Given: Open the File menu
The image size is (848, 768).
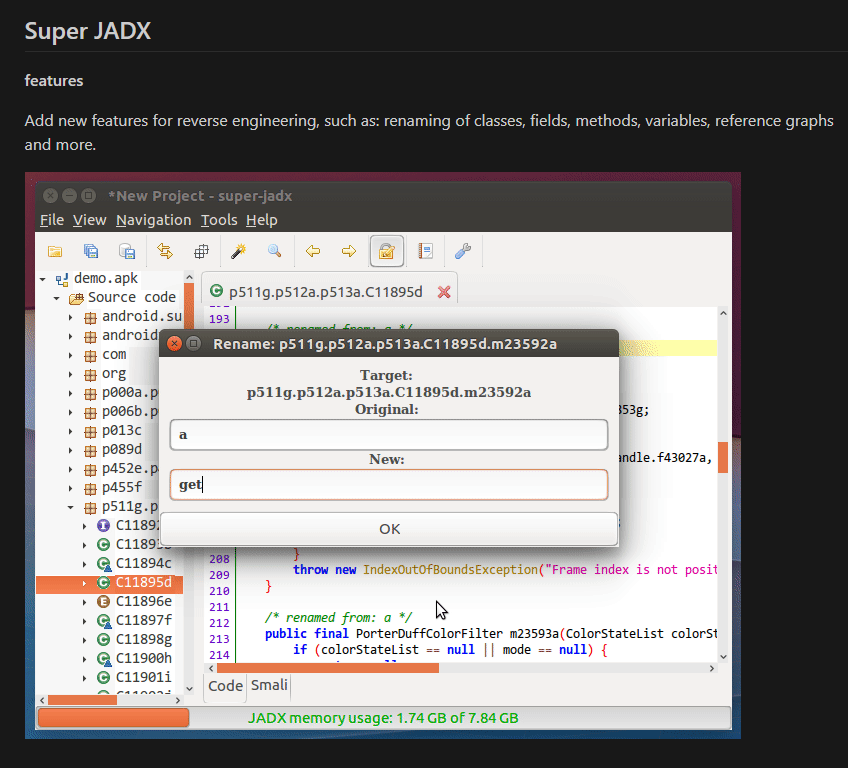Looking at the screenshot, I should click(x=52, y=220).
